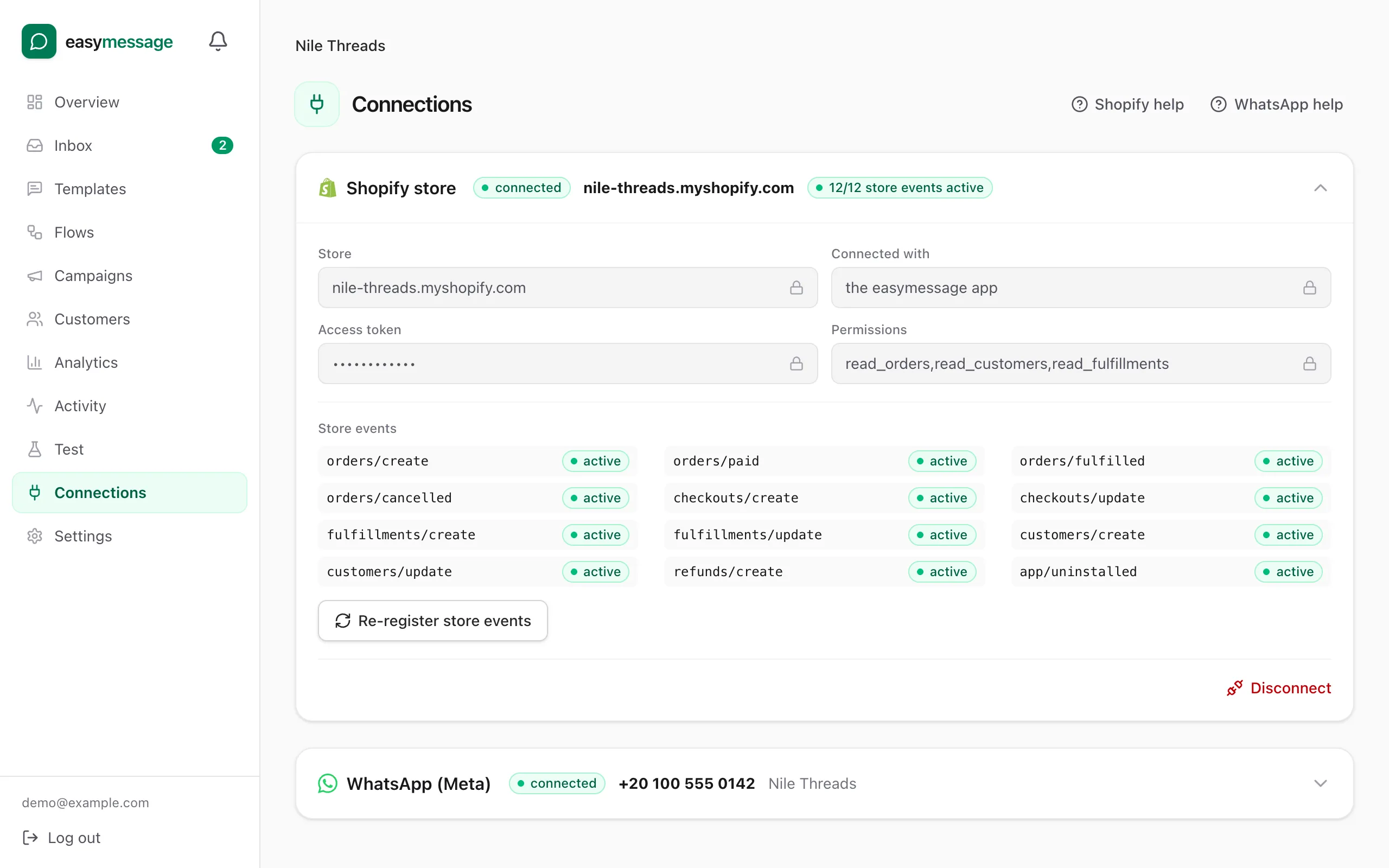Click the WhatsApp logo icon
Viewport: 1389px width, 868px height.
328,783
